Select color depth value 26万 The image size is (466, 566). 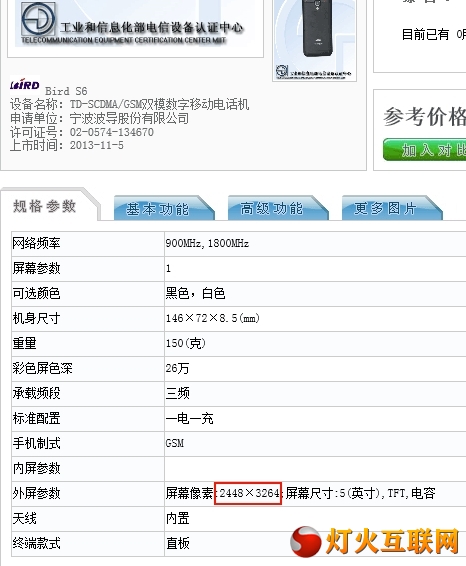coord(177,368)
